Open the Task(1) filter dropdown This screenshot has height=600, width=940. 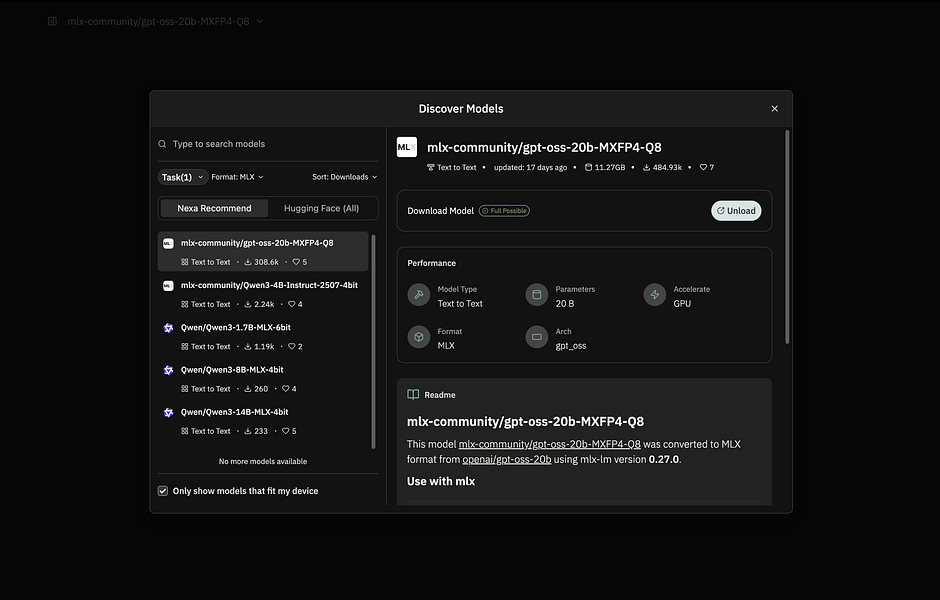click(182, 176)
